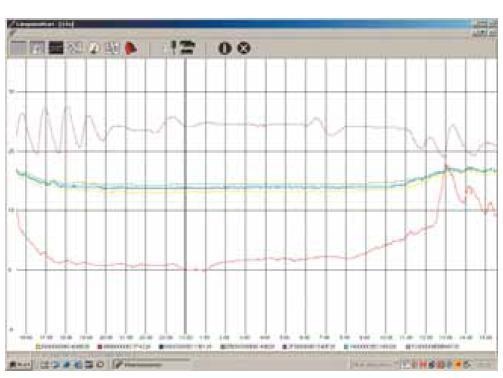Click the thick vertical cursor line on chart
The width and height of the screenshot is (503, 378).
click(185, 197)
